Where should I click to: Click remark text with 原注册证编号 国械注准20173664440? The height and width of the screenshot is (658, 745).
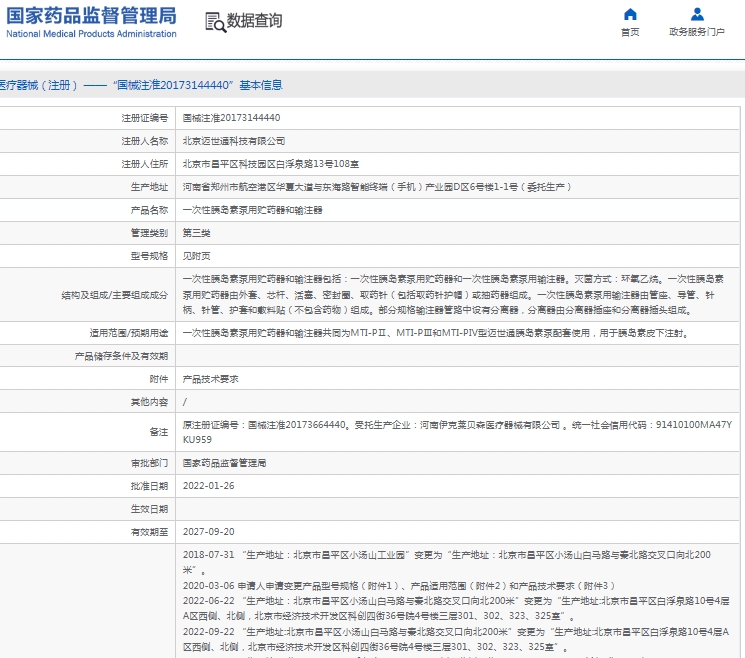point(458,432)
